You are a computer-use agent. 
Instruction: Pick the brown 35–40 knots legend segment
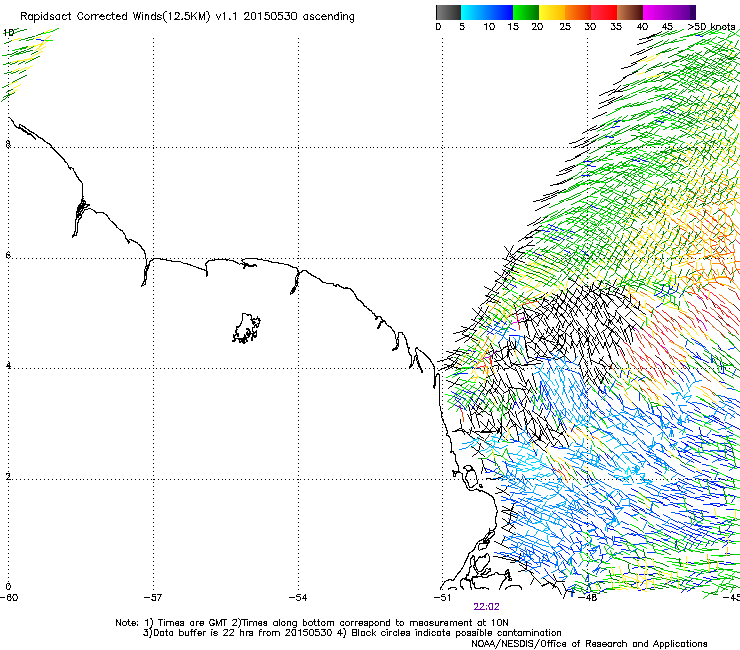[630, 12]
